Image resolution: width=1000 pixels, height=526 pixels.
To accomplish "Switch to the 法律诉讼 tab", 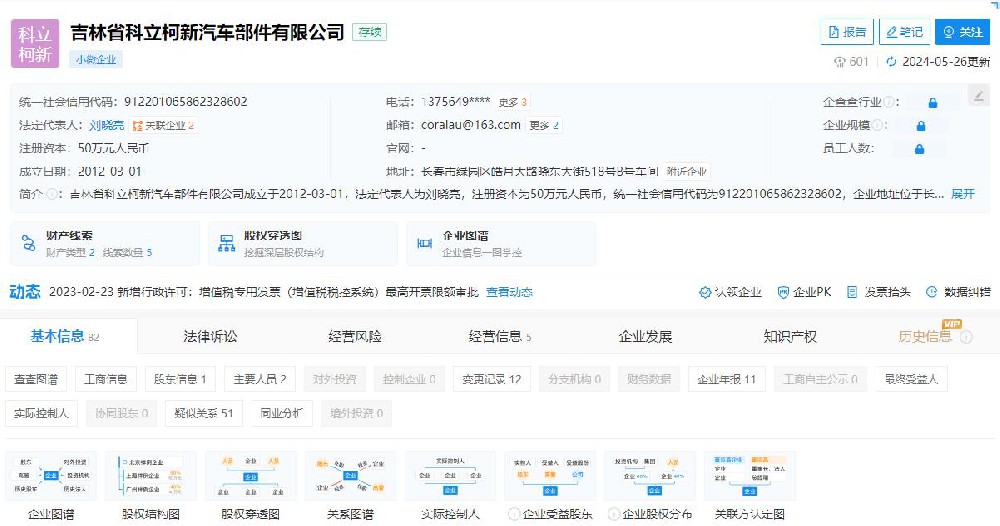I will click(x=210, y=336).
